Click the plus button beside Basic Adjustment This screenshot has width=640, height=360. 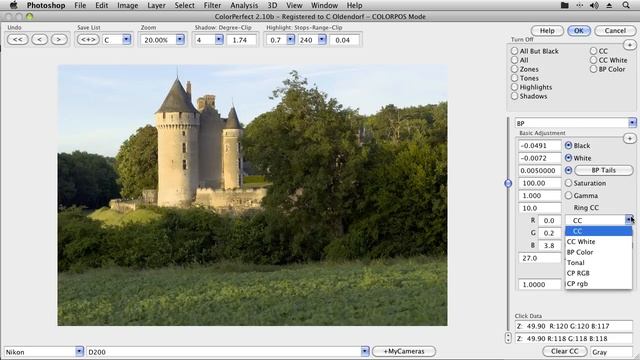click(x=629, y=139)
